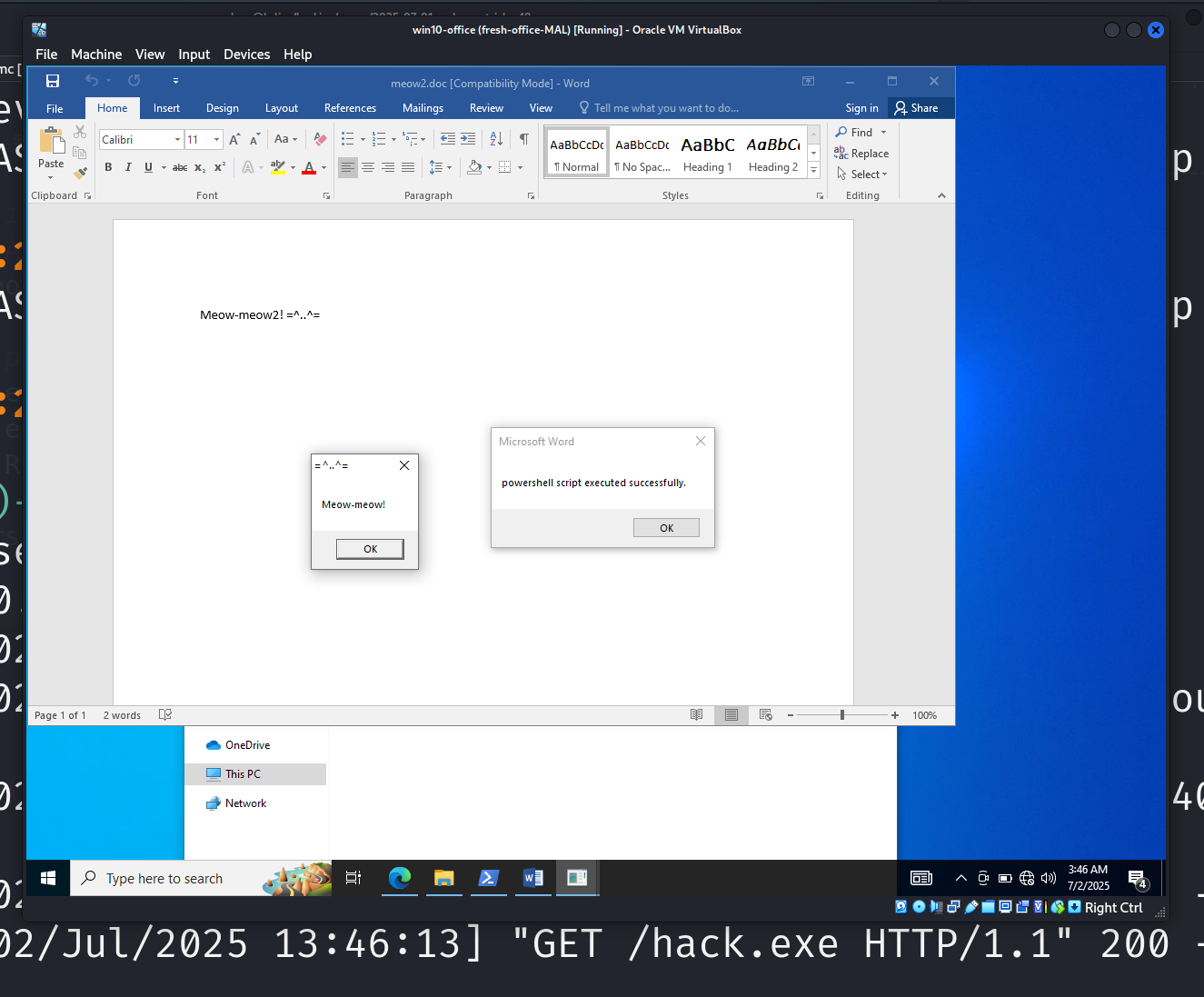The height and width of the screenshot is (997, 1204).
Task: Open the font size 11 dropdown
Action: [x=216, y=139]
